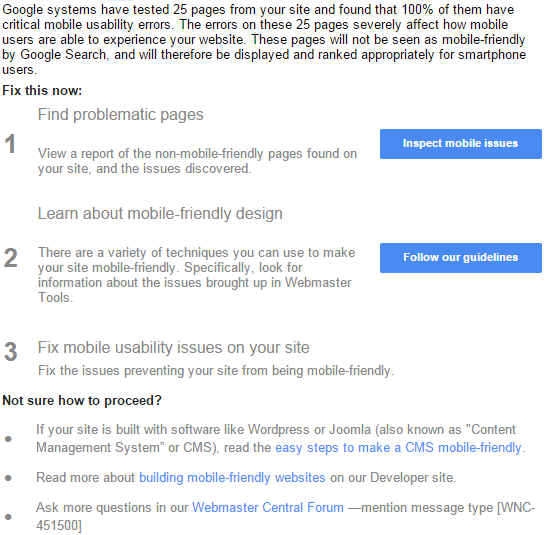Follow the building mobile-friendly websites link

point(232,478)
